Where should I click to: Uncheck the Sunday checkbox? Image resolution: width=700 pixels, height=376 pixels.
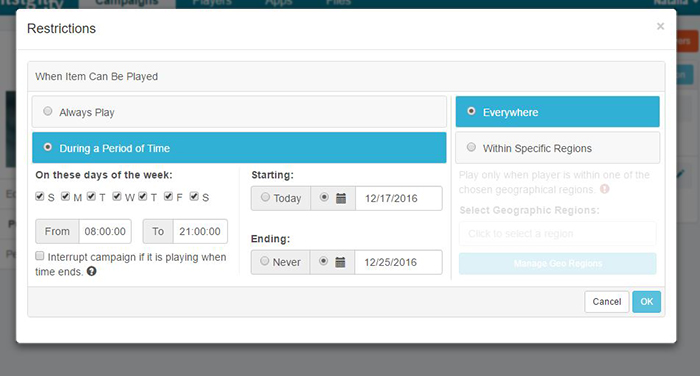coord(40,196)
